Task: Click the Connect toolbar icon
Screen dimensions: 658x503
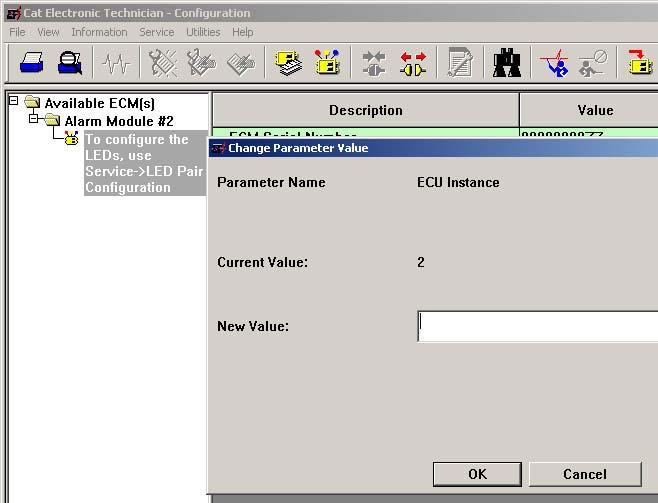Action: pos(373,63)
